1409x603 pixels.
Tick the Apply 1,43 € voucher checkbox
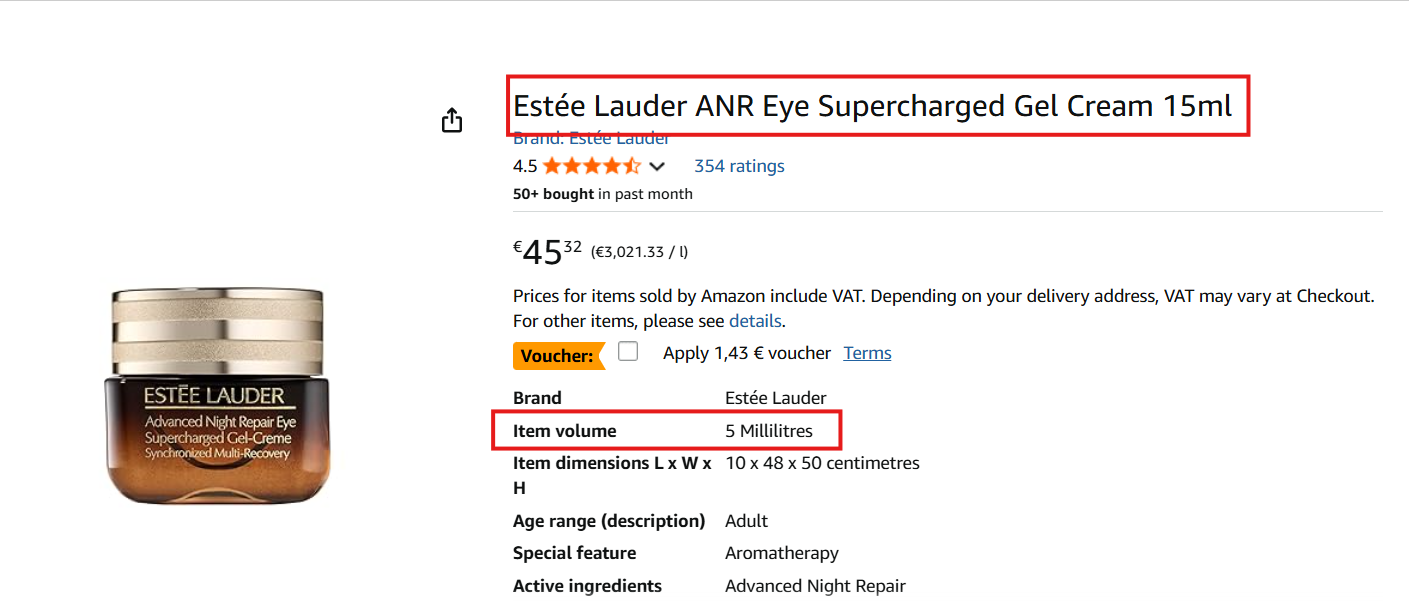pyautogui.click(x=628, y=352)
